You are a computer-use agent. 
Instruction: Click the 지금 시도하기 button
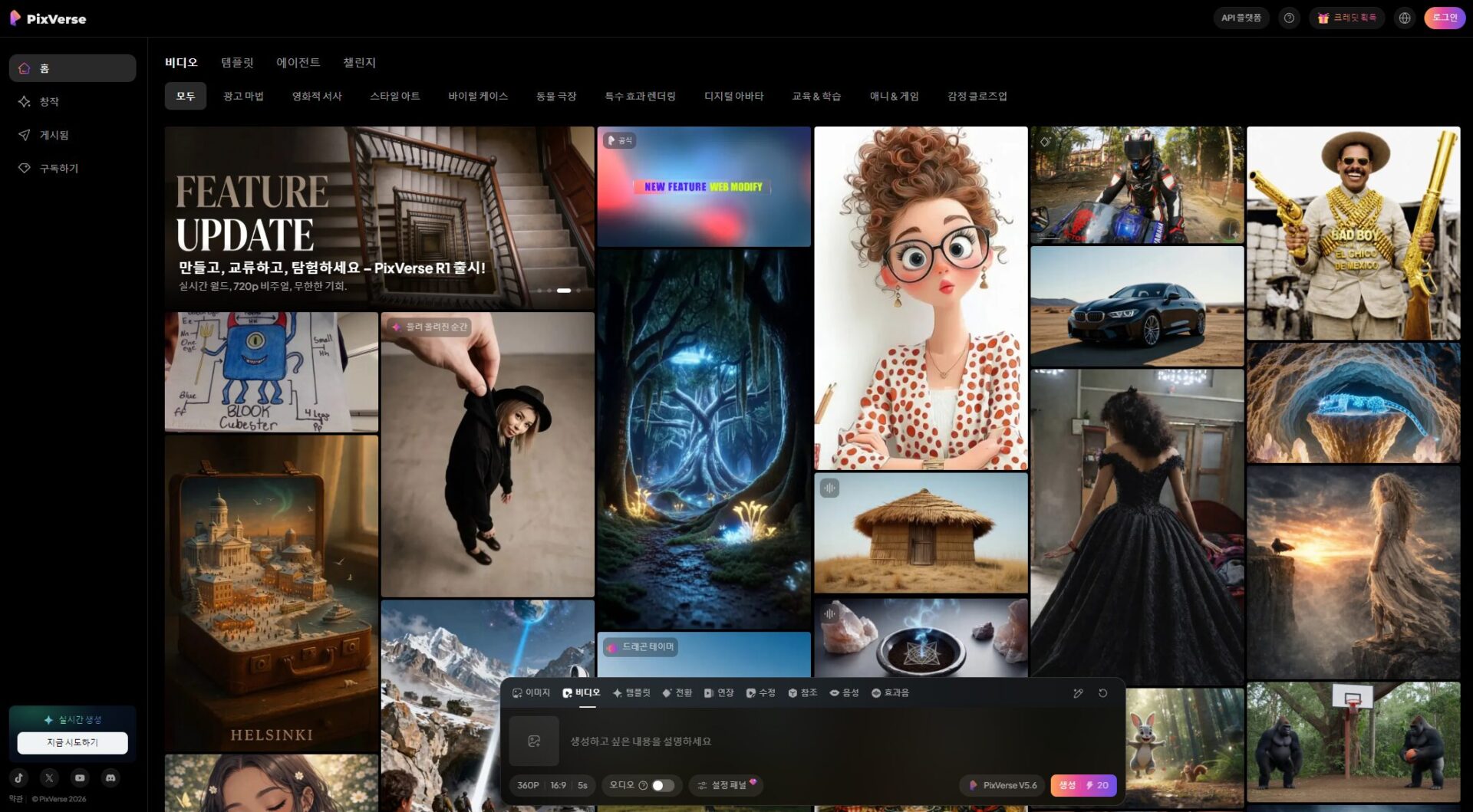pyautogui.click(x=73, y=742)
